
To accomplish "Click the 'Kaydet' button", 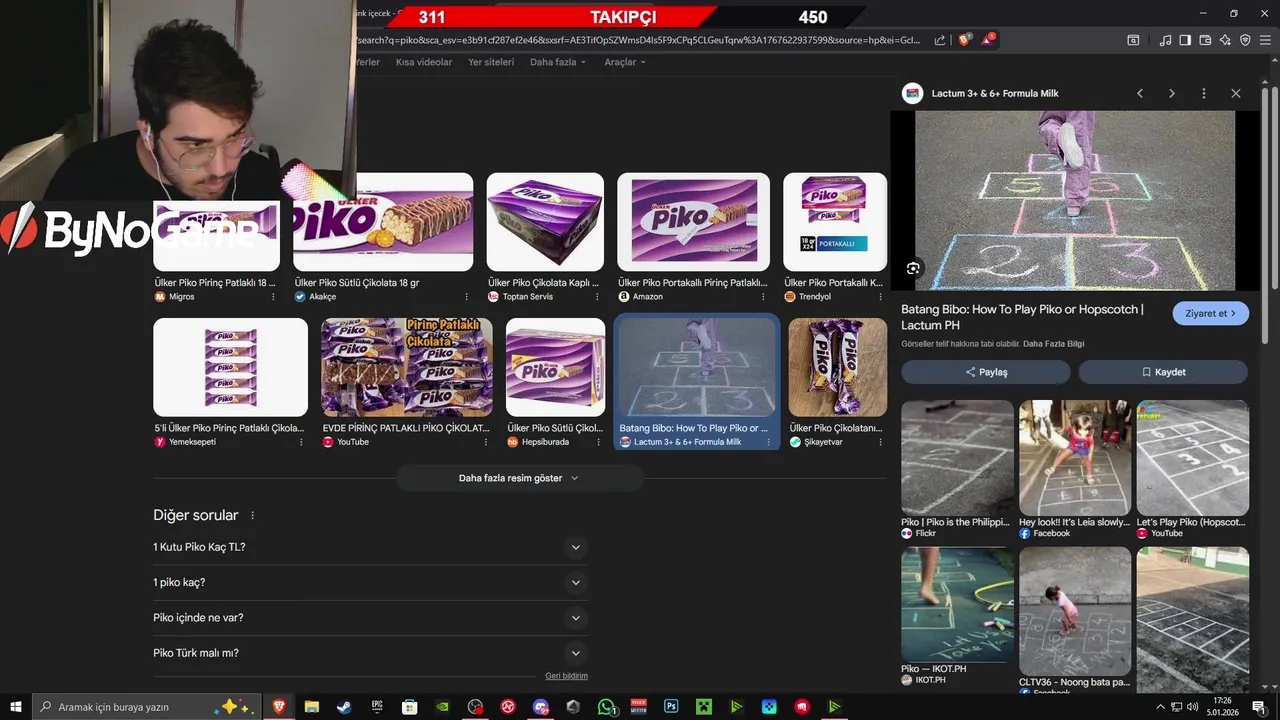I will pos(1163,372).
